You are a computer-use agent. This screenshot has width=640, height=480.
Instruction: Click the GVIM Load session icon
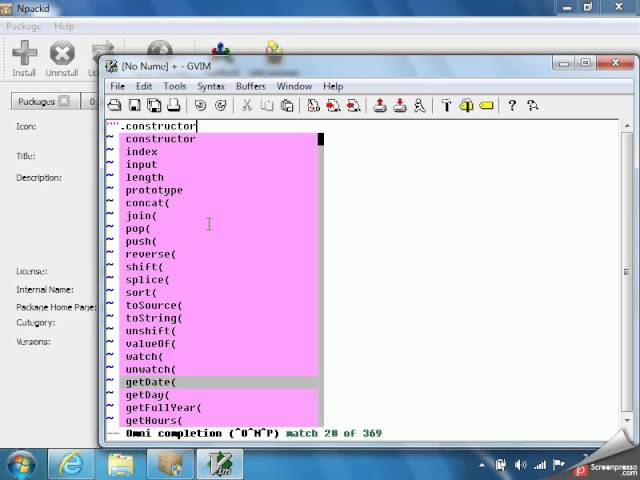[380, 106]
